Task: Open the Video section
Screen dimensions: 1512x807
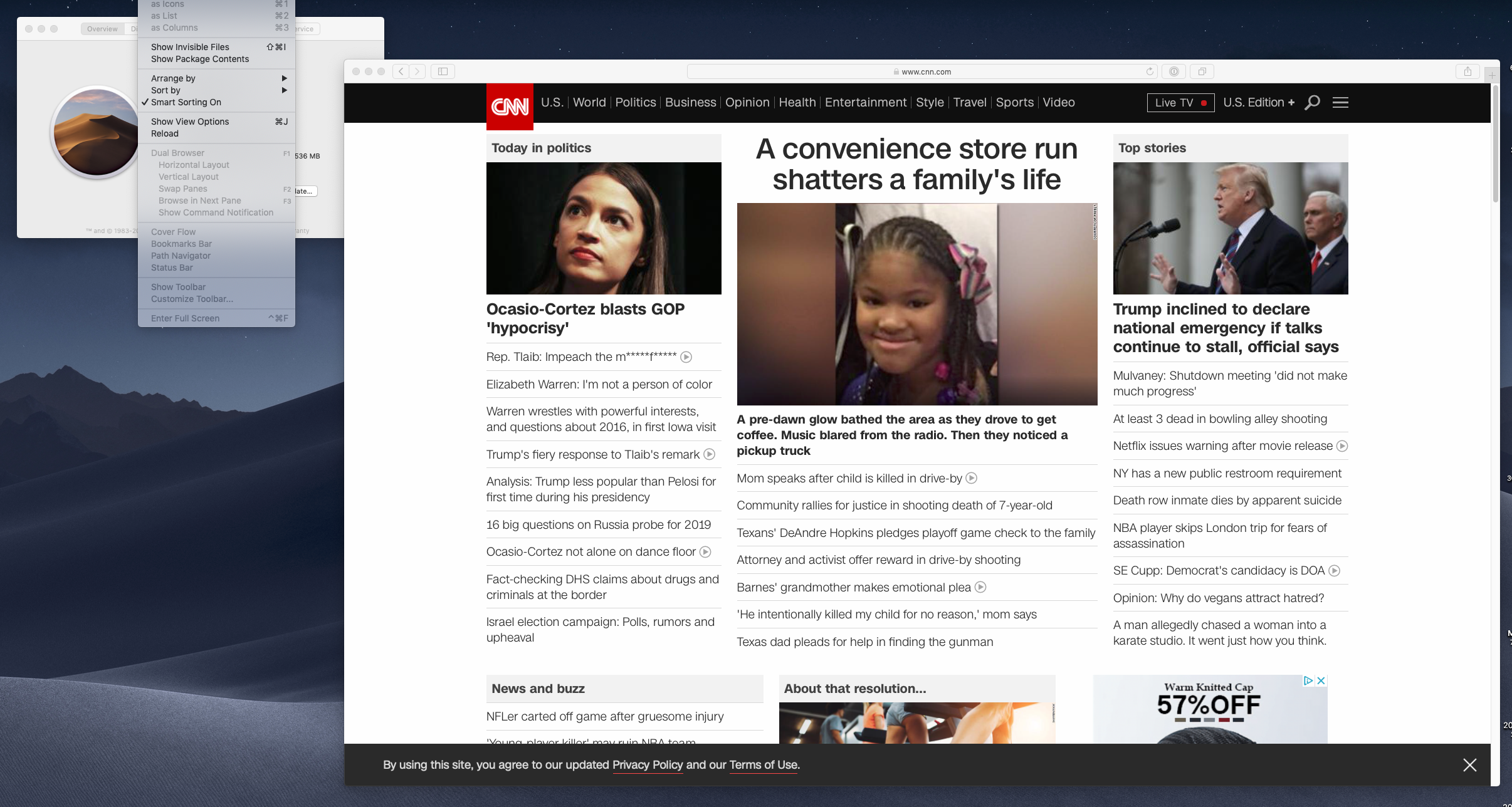Action: point(1059,102)
